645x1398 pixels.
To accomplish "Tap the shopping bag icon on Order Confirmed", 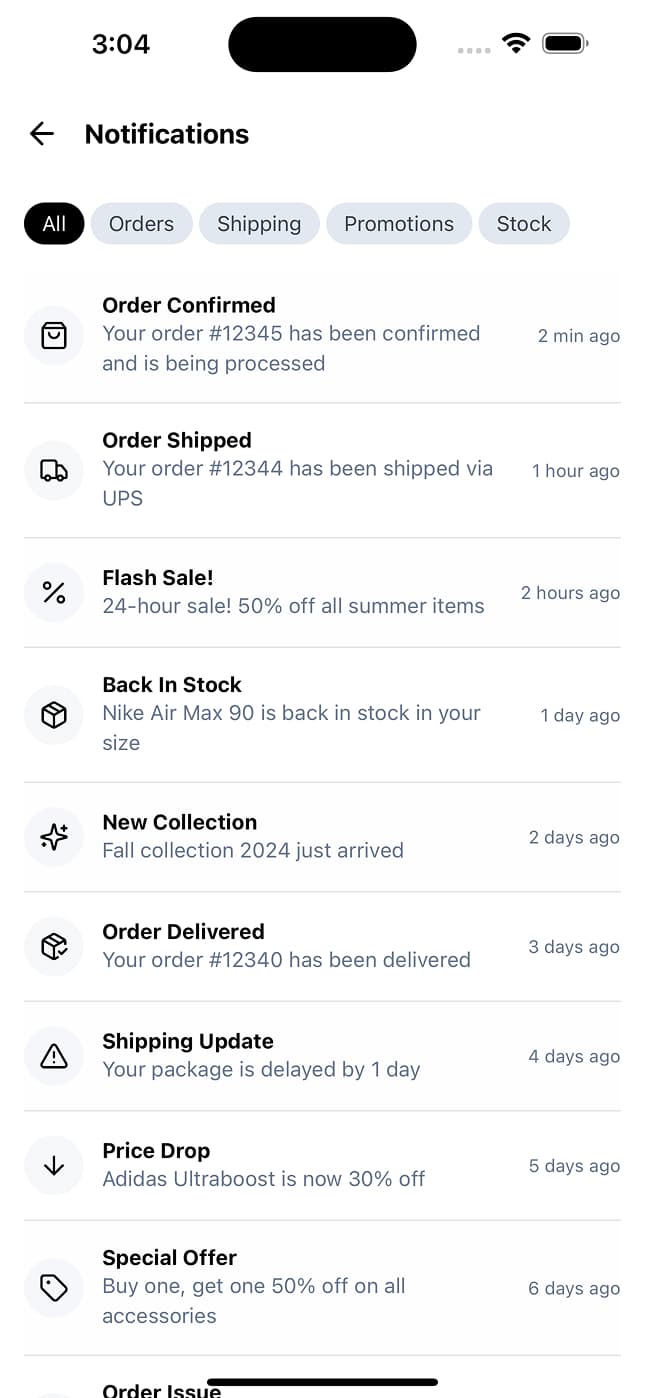I will 54,335.
